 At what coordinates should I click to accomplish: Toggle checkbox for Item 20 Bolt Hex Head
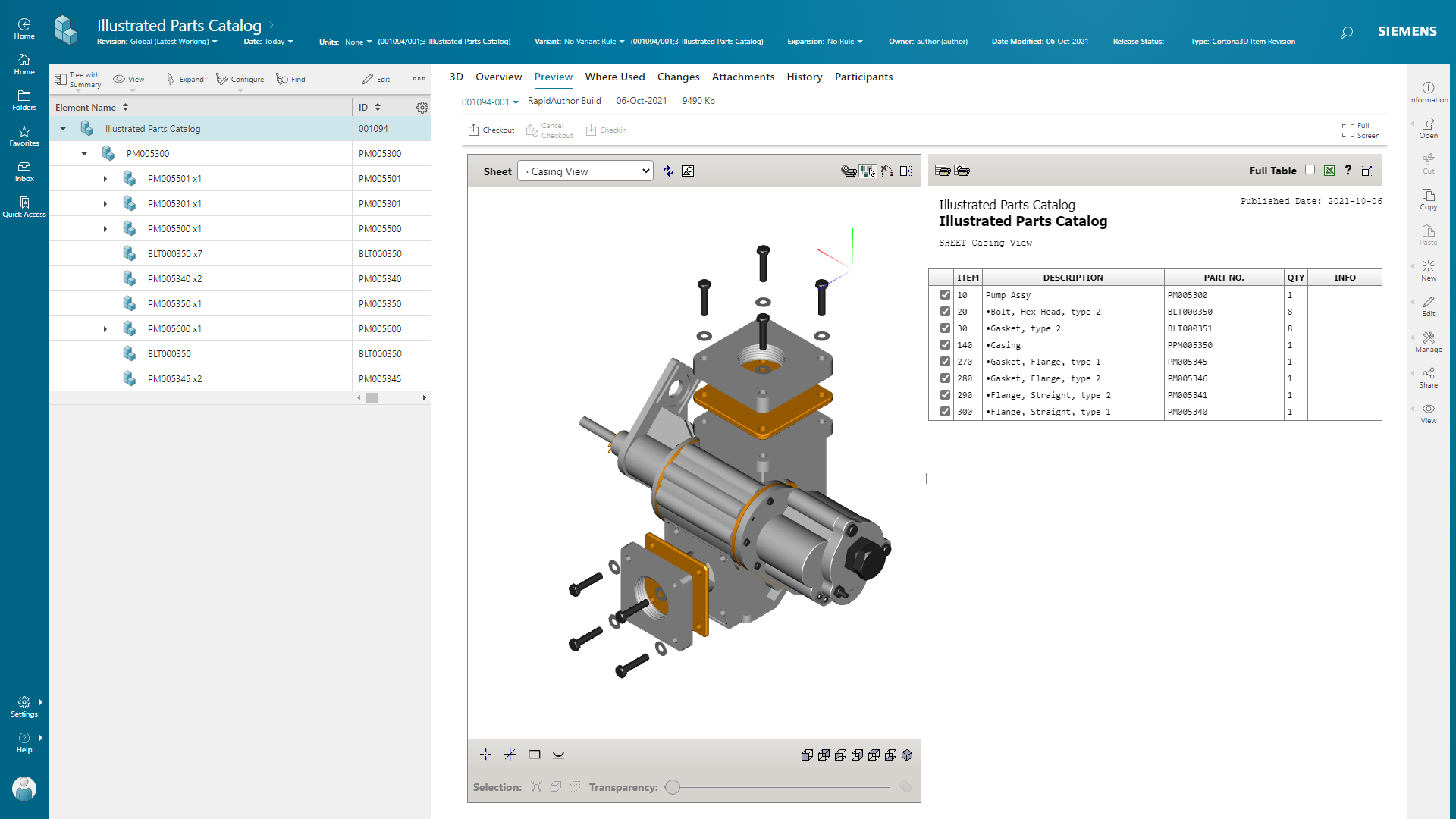click(945, 311)
